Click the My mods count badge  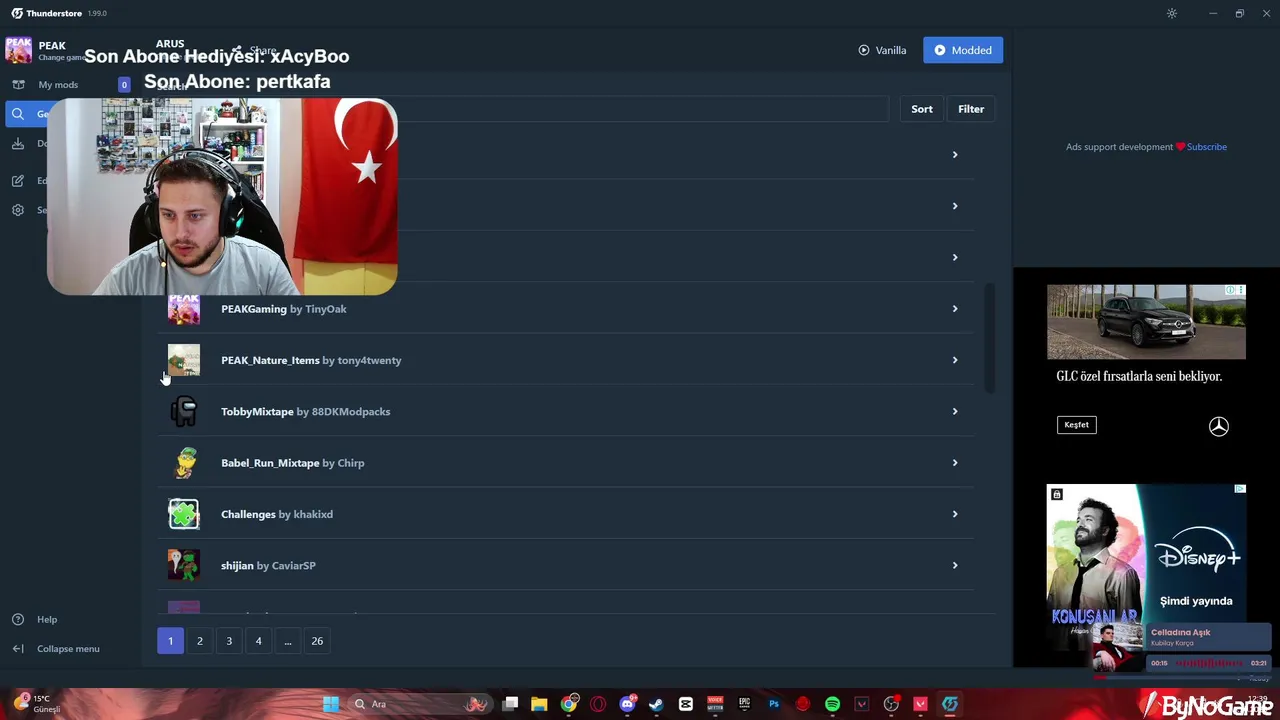[x=124, y=85]
